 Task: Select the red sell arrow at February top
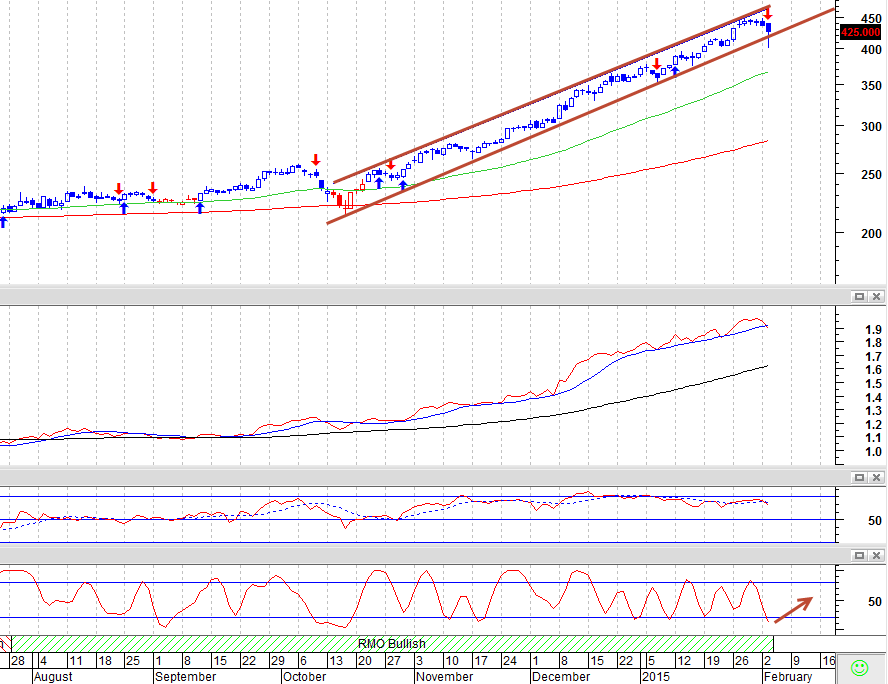(x=768, y=12)
